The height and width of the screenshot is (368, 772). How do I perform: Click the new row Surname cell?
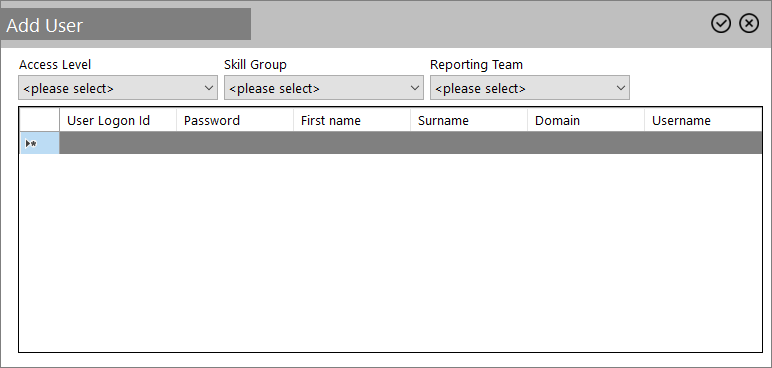pyautogui.click(x=469, y=143)
